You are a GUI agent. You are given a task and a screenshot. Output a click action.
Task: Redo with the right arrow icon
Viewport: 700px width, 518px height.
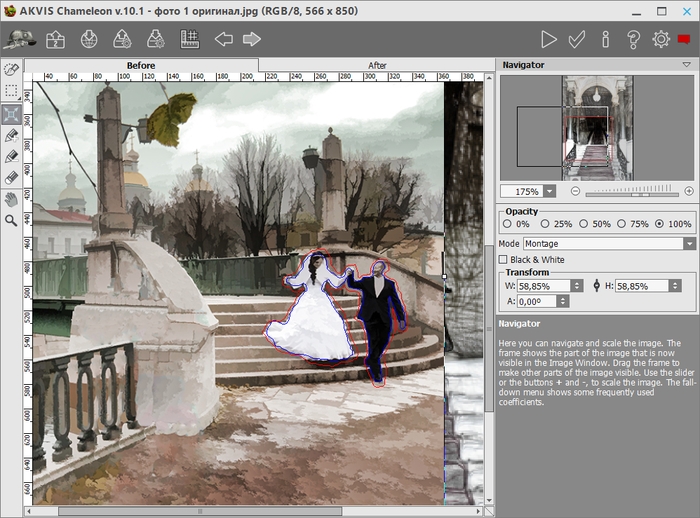pos(252,39)
